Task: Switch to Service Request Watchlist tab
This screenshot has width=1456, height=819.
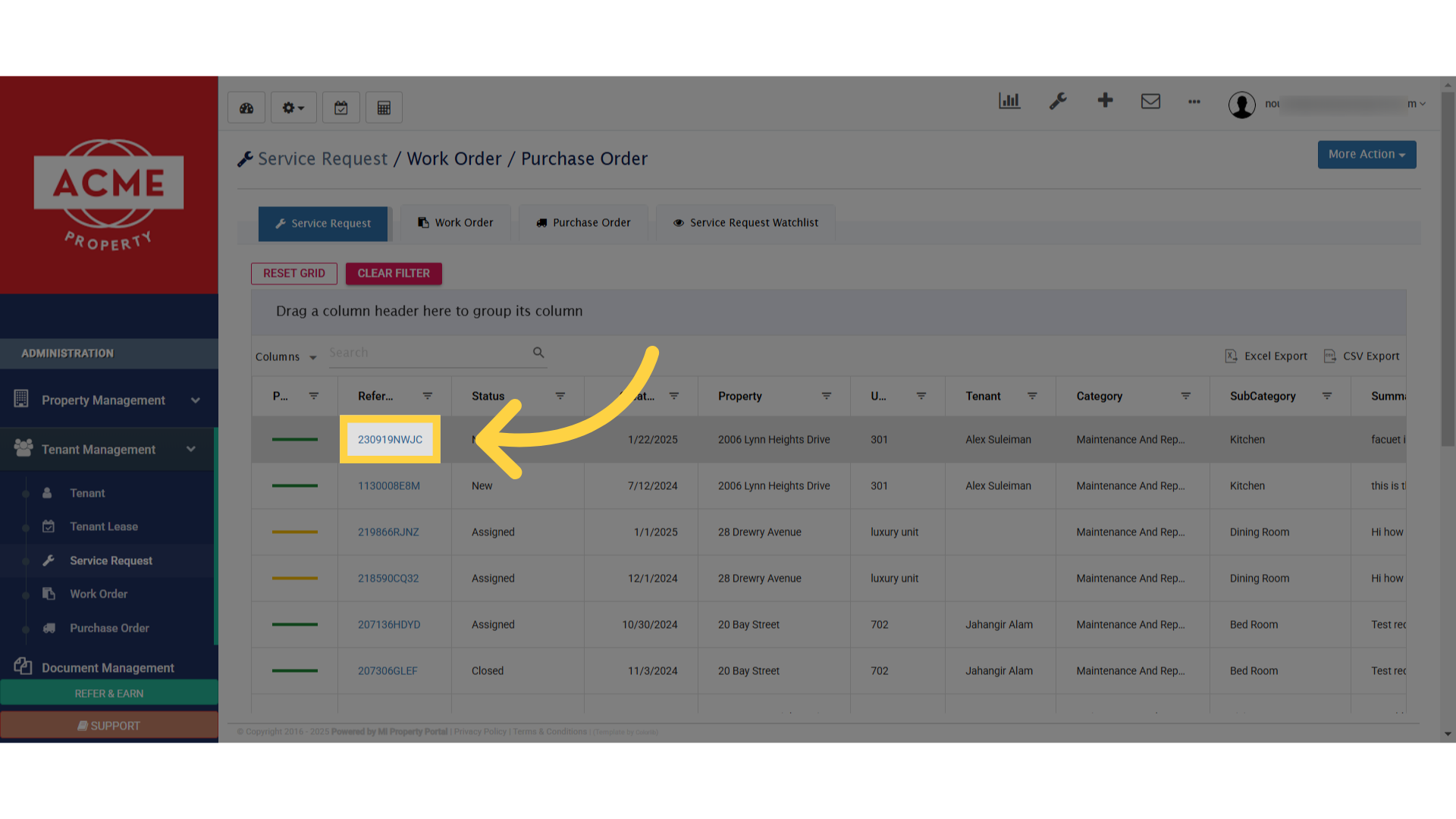Action: tap(746, 223)
